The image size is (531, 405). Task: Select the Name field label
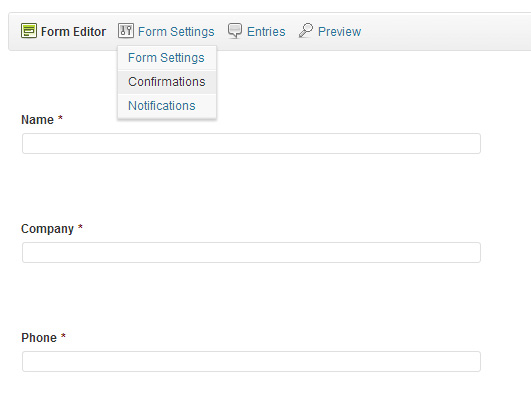[38, 120]
